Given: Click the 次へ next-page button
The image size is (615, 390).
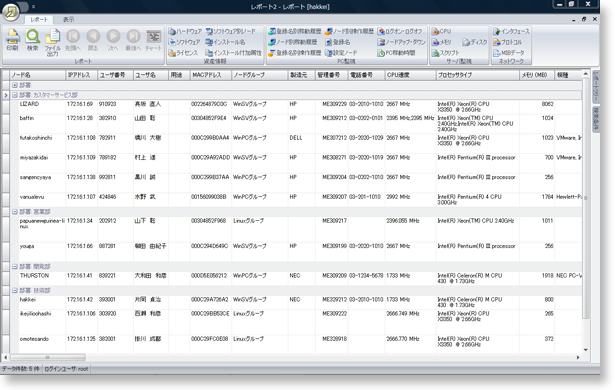Looking at the screenshot, I should [x=113, y=40].
